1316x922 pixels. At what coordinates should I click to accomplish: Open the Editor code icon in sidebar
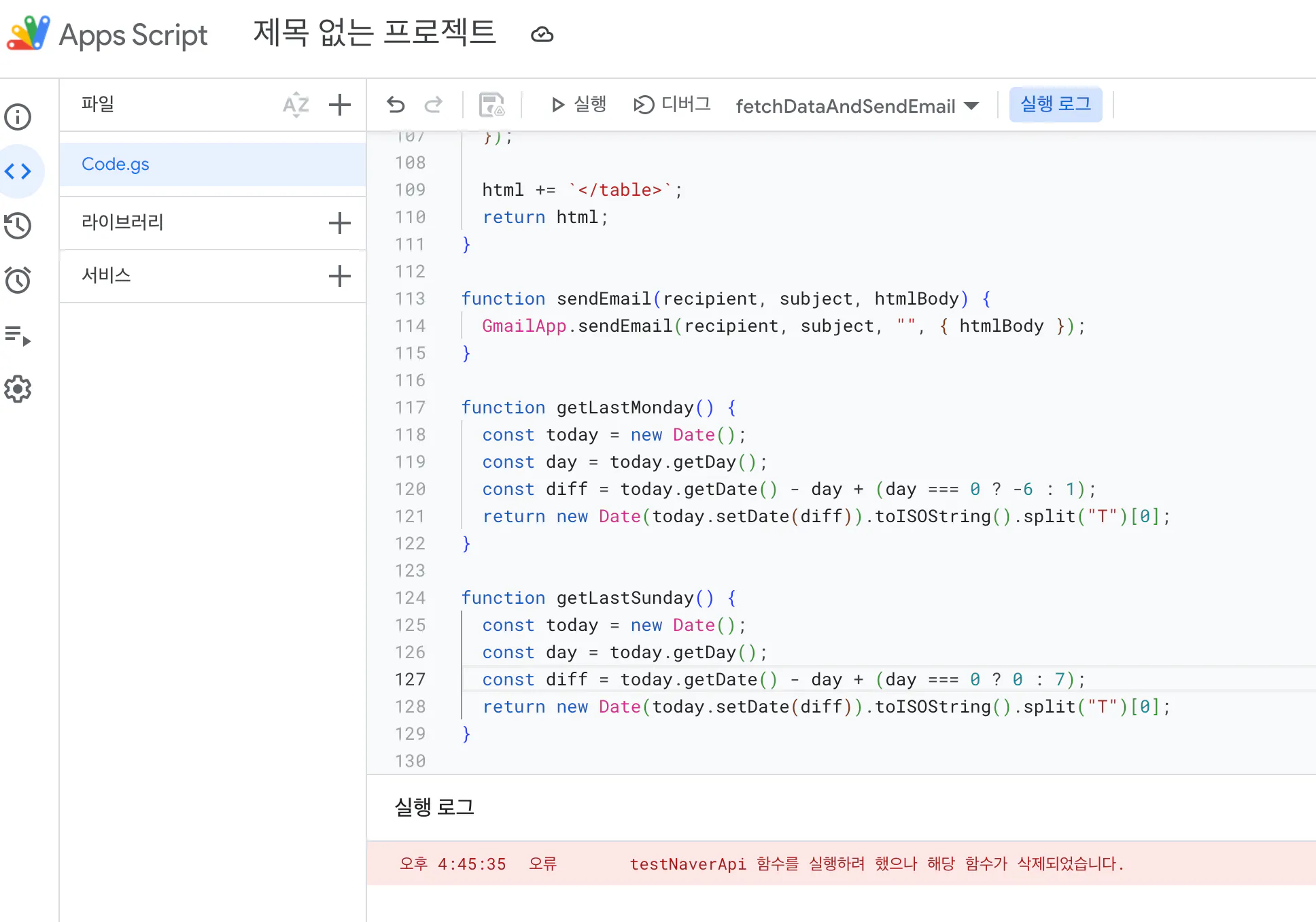pyautogui.click(x=18, y=171)
